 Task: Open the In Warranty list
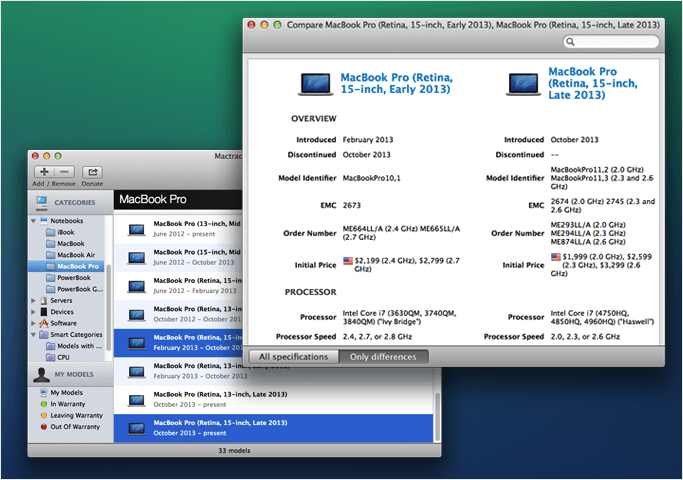(x=68, y=404)
